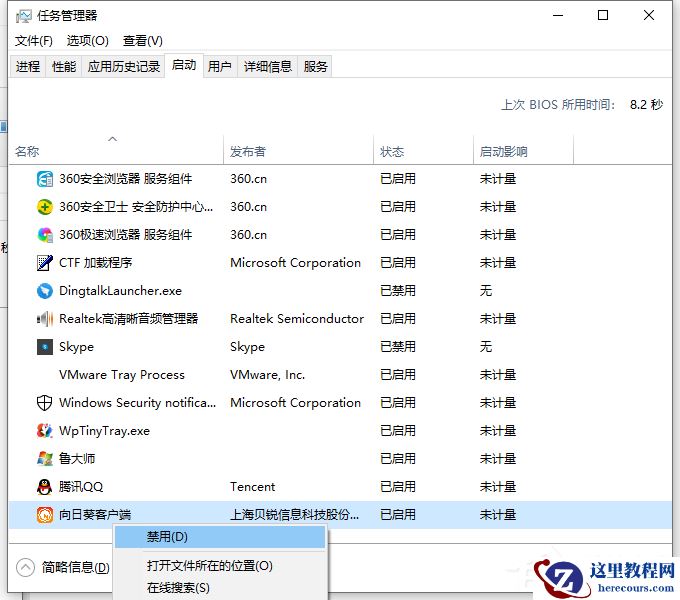Screen dimensions: 680x600
Task: Select the VMware Tray Process row name
Action: point(122,375)
